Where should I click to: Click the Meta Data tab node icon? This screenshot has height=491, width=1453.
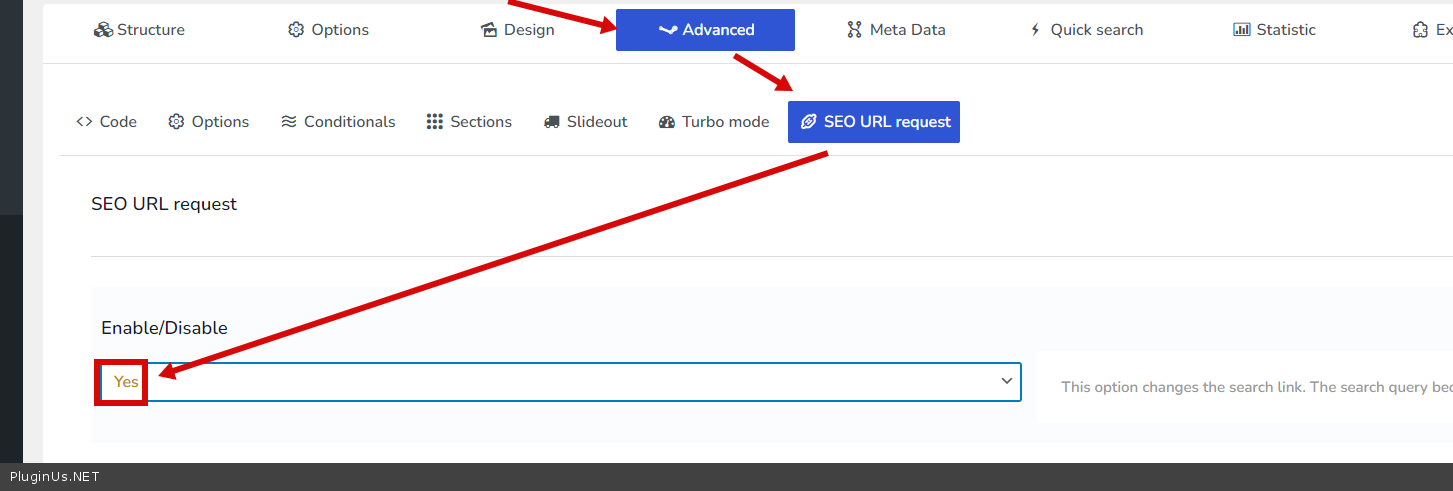click(x=854, y=30)
